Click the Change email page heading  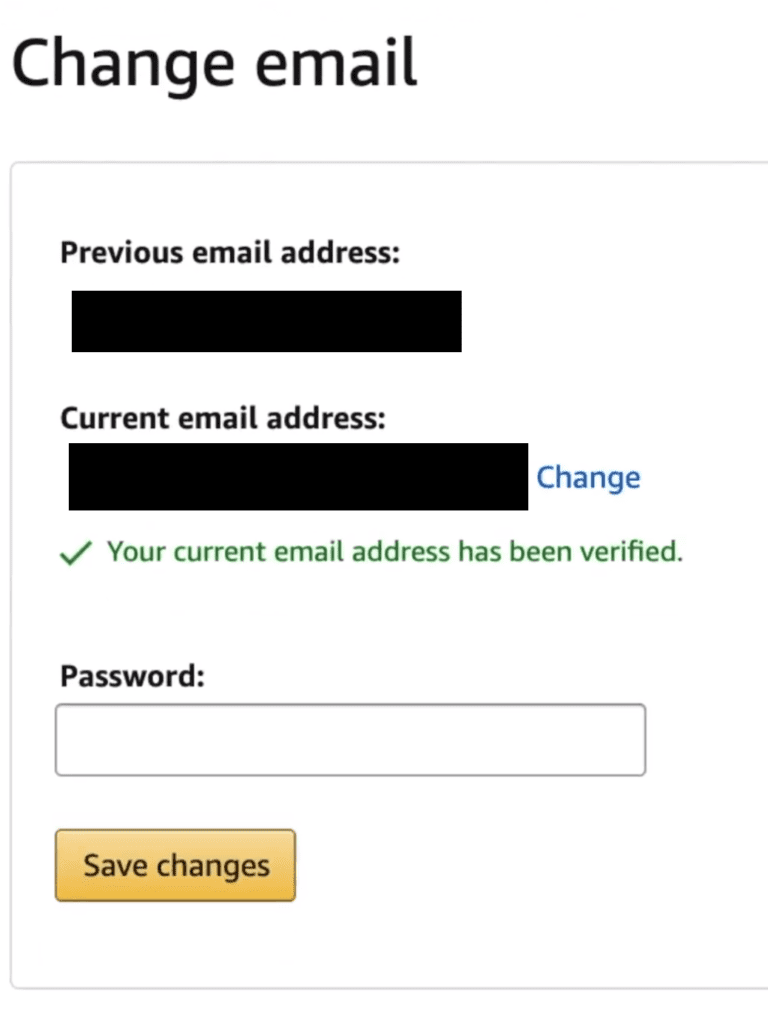pyautogui.click(x=215, y=64)
